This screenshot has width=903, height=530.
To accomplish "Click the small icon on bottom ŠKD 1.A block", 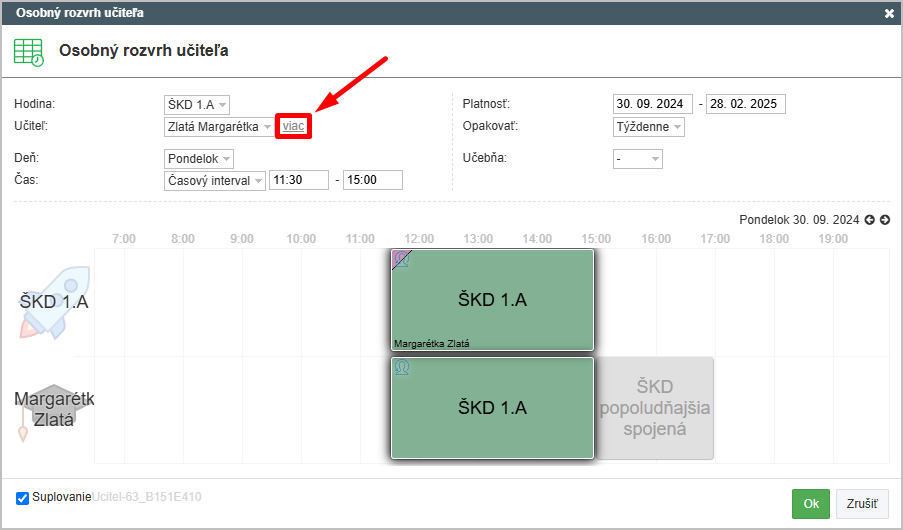I will 401,368.
